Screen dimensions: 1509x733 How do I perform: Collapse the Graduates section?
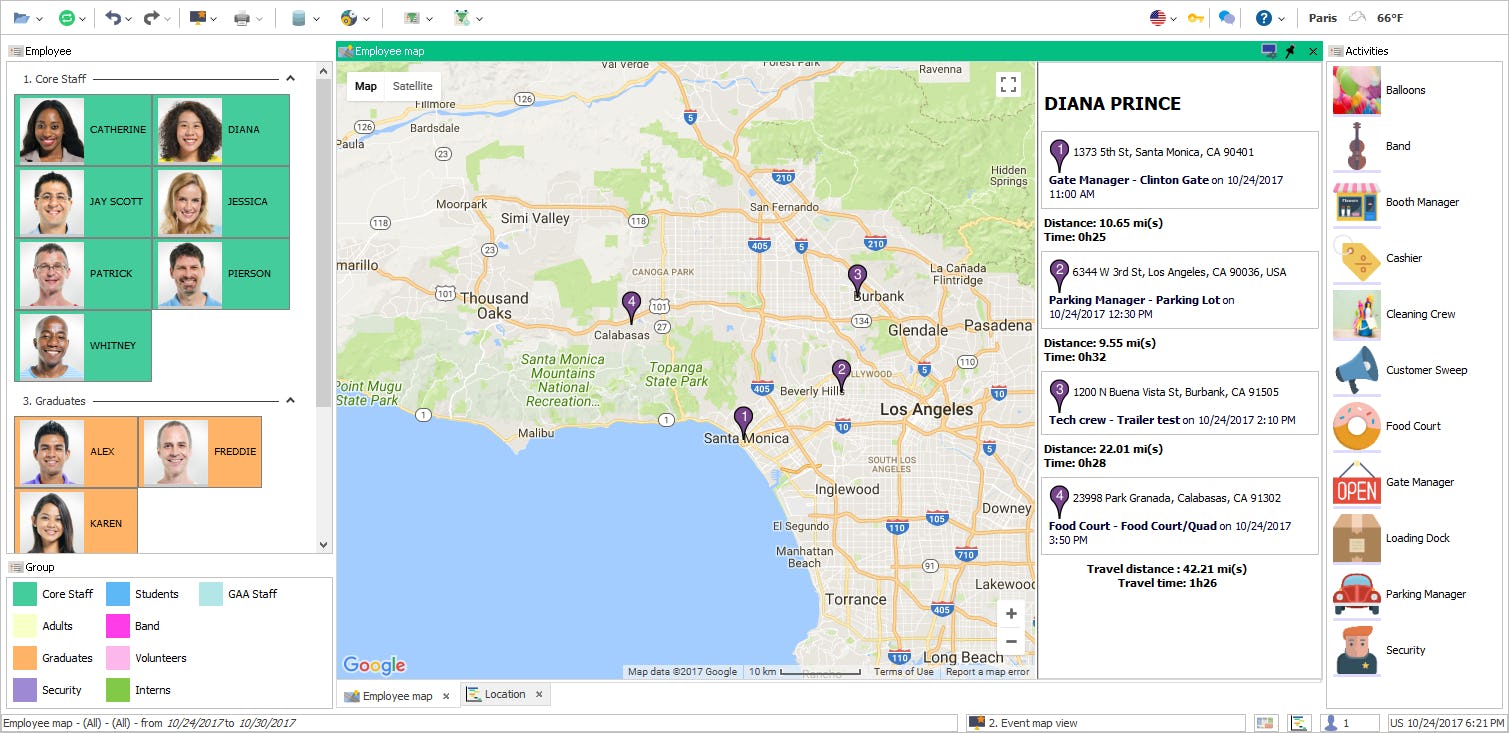290,400
